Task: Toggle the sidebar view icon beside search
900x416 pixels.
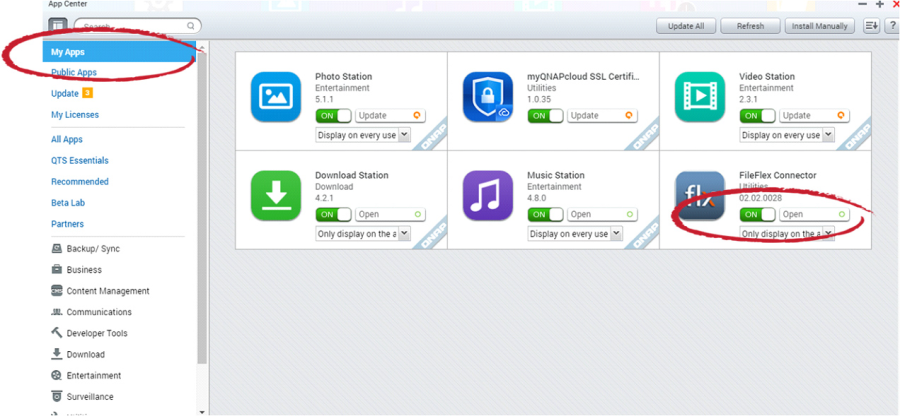Action: tap(58, 26)
